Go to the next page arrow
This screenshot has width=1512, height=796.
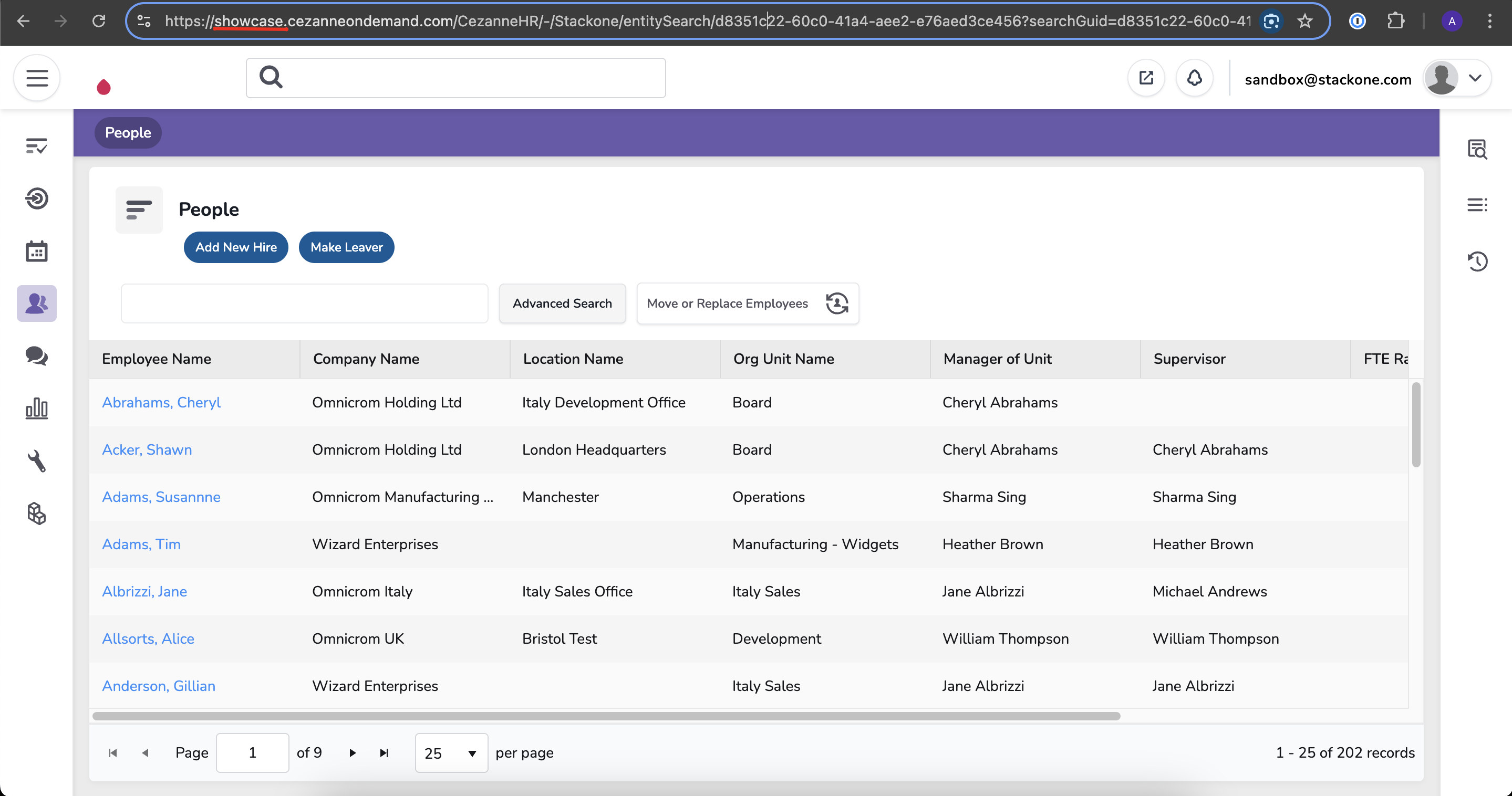click(x=352, y=752)
